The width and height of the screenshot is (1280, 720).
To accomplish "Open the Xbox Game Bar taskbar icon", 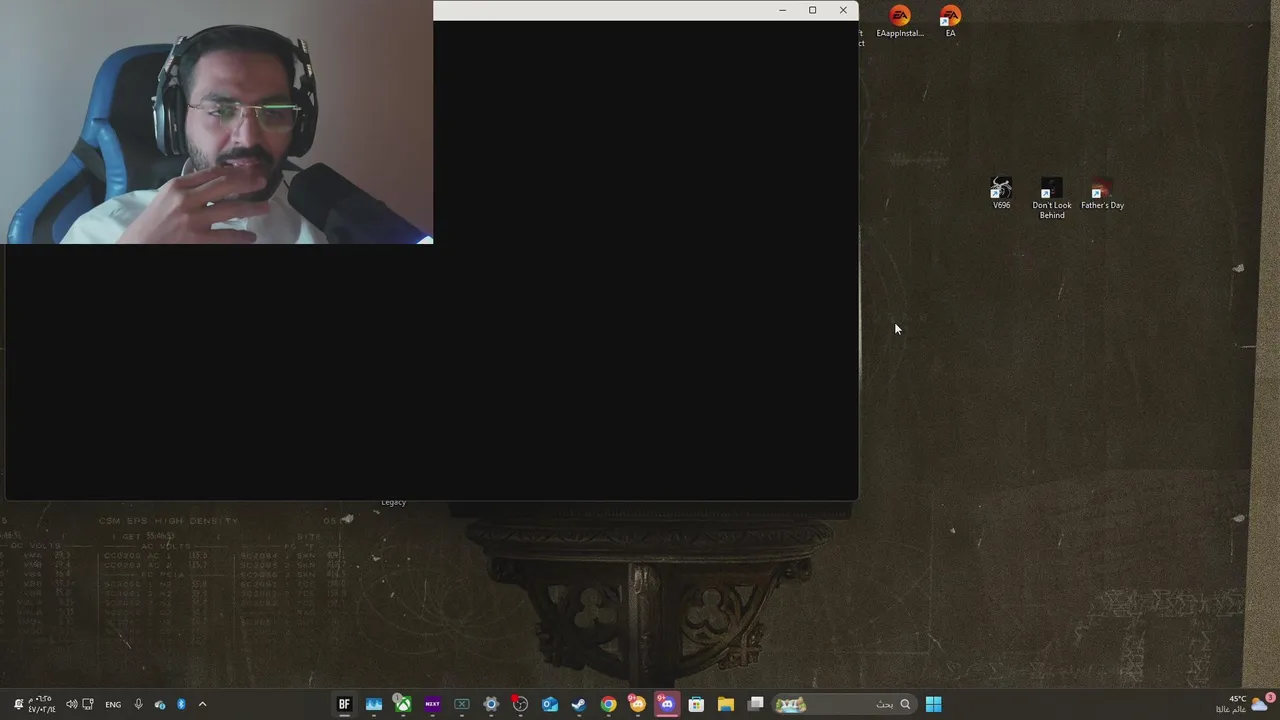I will (x=462, y=704).
